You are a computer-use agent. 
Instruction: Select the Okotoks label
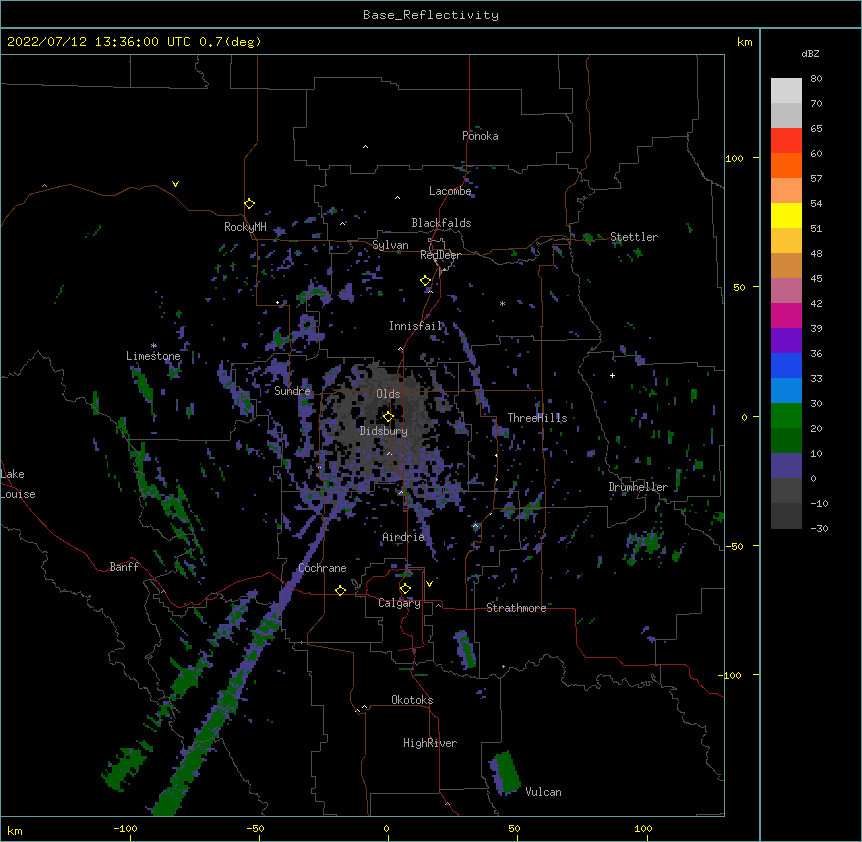click(412, 700)
